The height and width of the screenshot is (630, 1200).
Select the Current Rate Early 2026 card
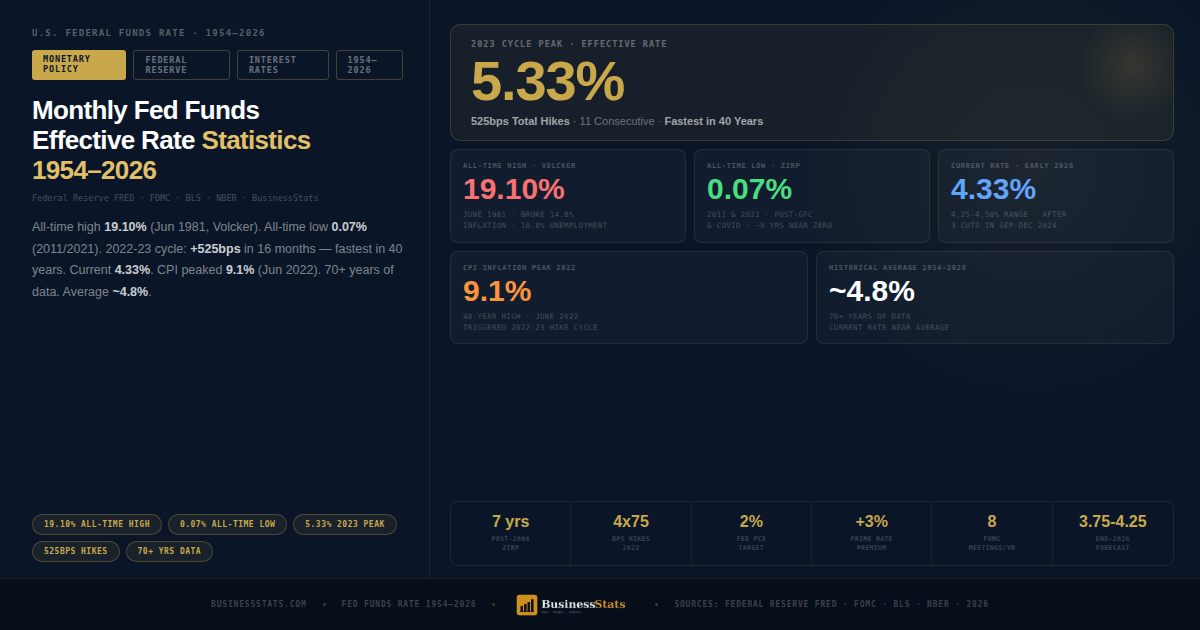(x=1055, y=195)
